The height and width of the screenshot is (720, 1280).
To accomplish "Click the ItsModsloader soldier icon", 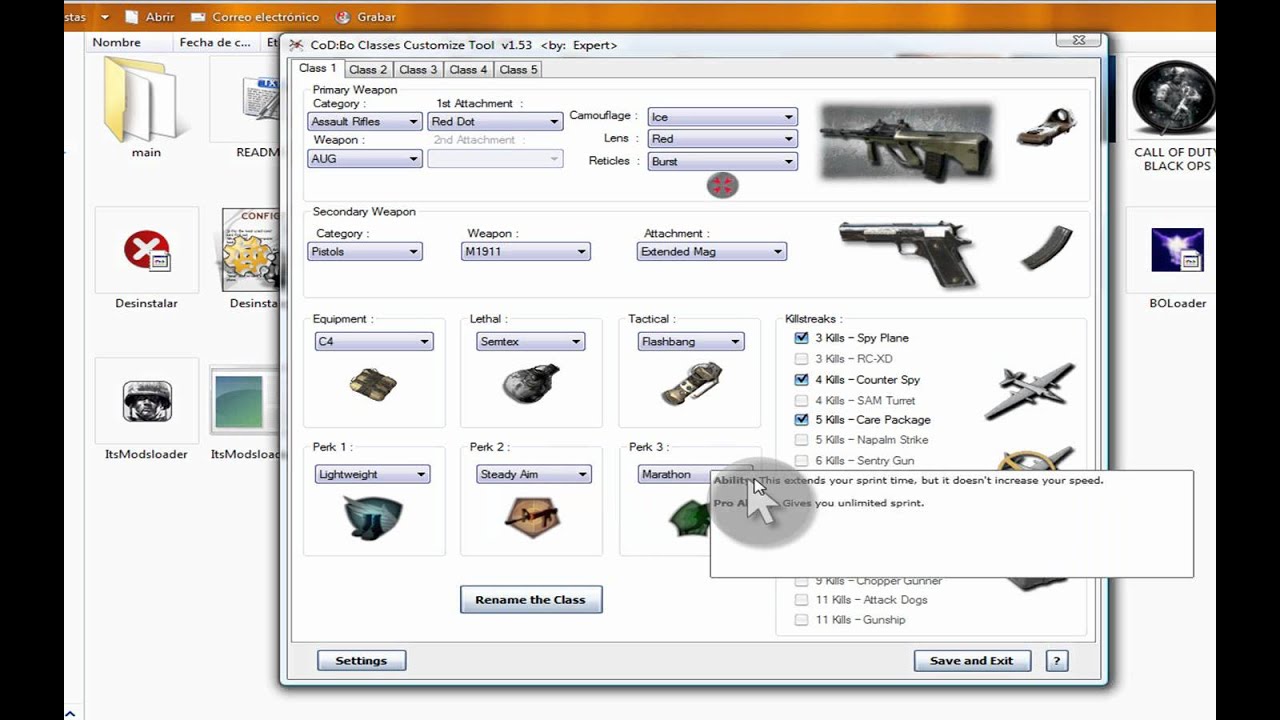I will 147,401.
